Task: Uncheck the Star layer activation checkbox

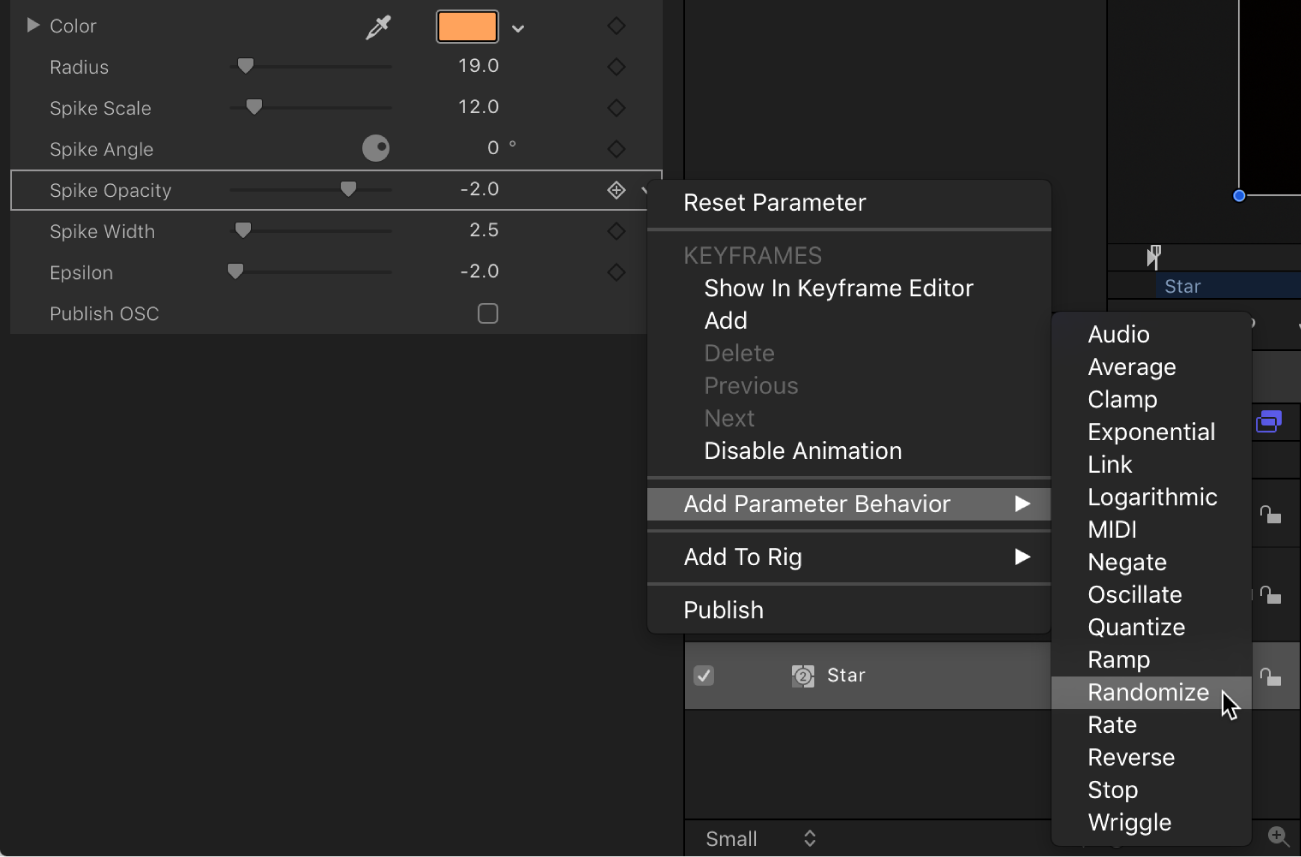Action: point(703,676)
